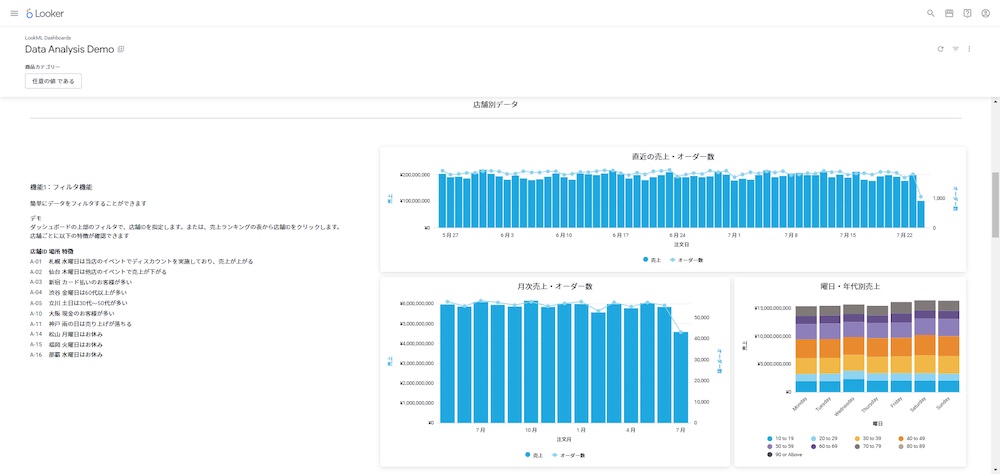1000x474 pixels.
Task: Click the 月次売上・オーダー数 tile title
Action: click(x=555, y=286)
